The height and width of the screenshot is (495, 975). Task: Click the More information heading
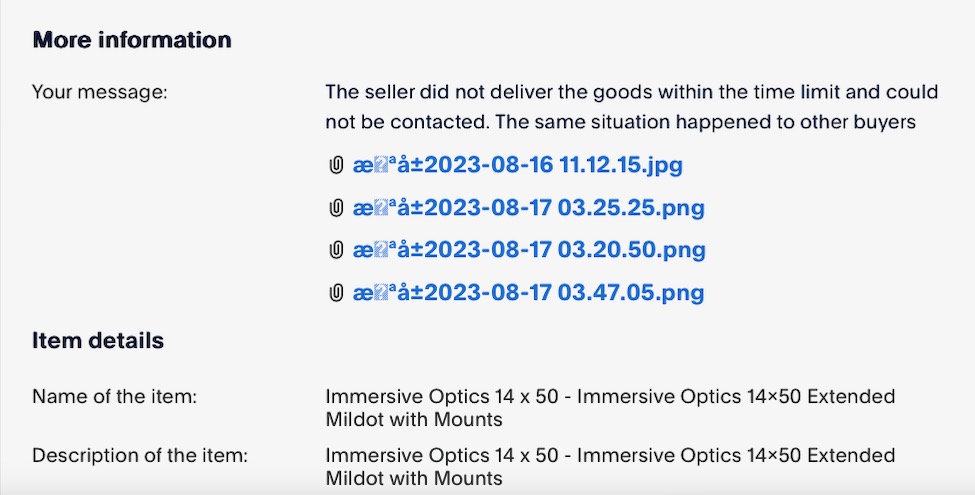tap(132, 40)
